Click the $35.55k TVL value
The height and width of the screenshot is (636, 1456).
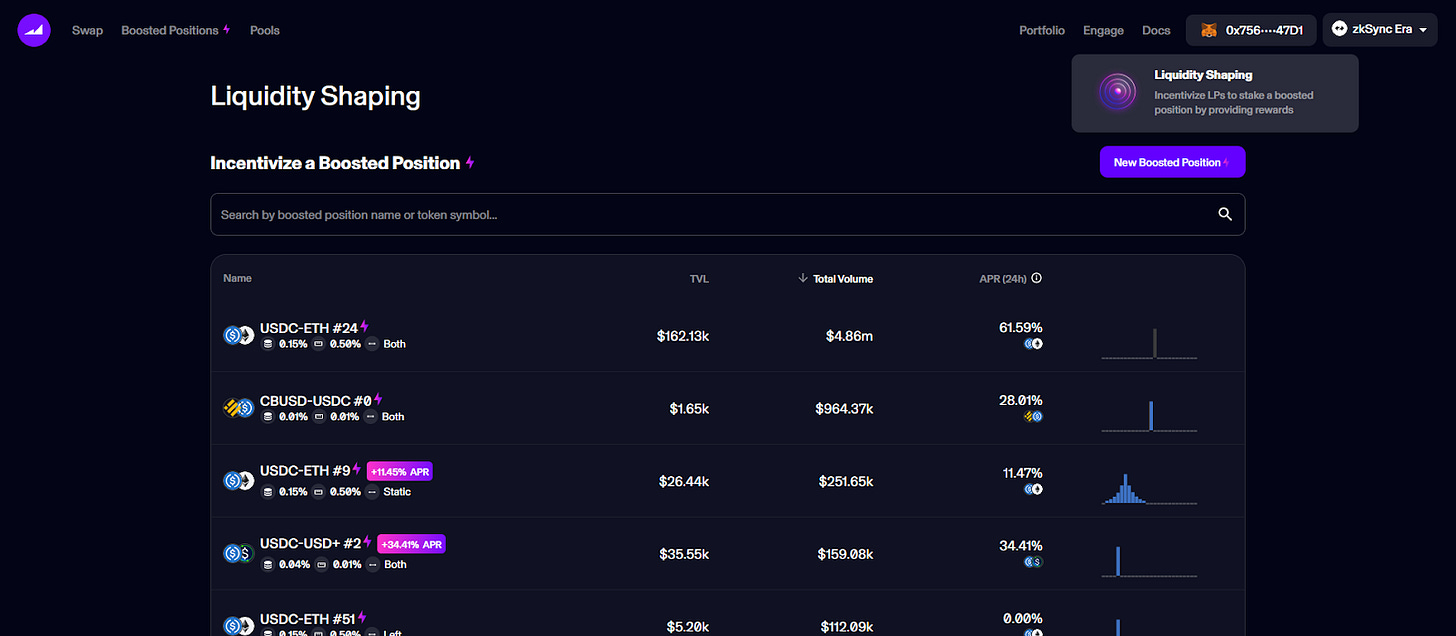(x=684, y=554)
